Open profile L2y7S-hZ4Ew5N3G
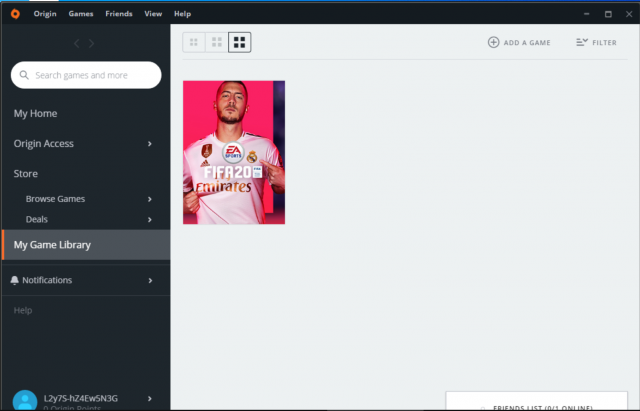 click(81, 398)
